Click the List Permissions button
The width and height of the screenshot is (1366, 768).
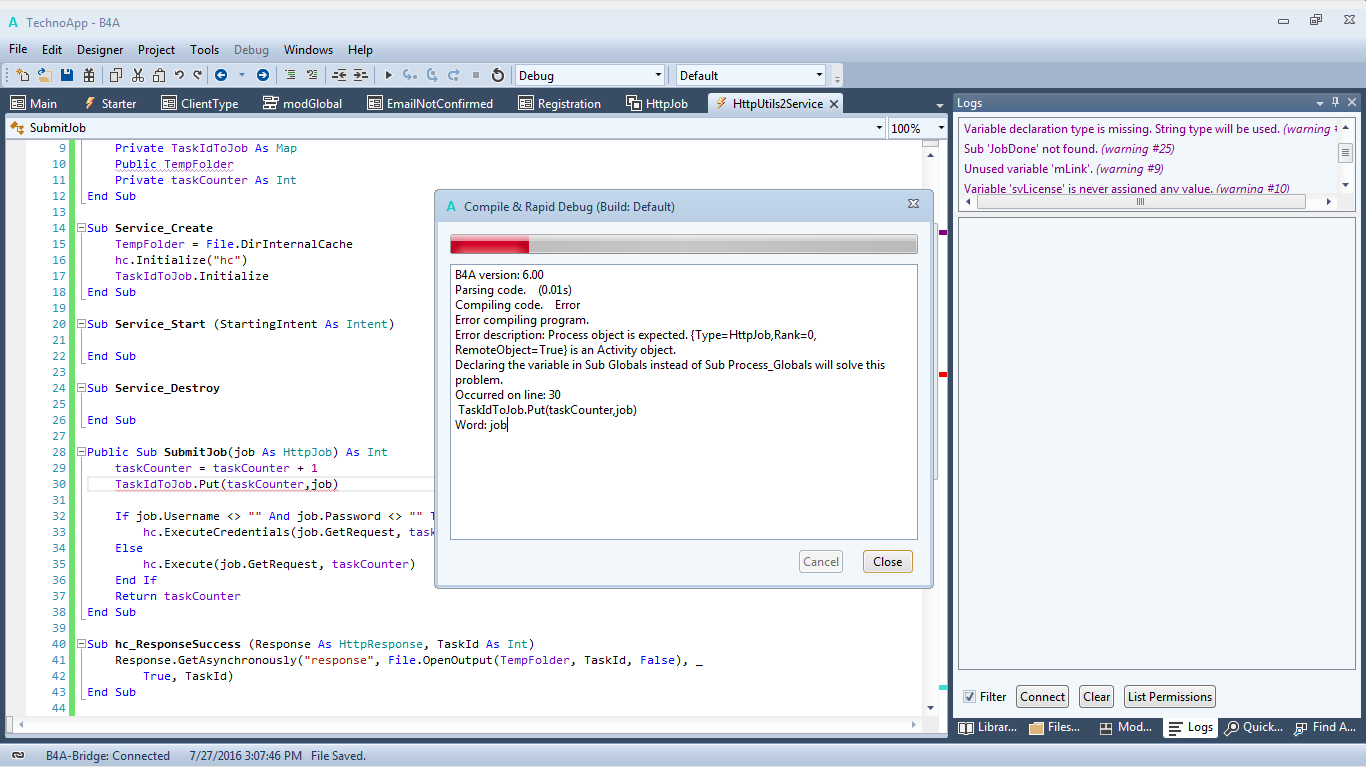(x=1169, y=697)
